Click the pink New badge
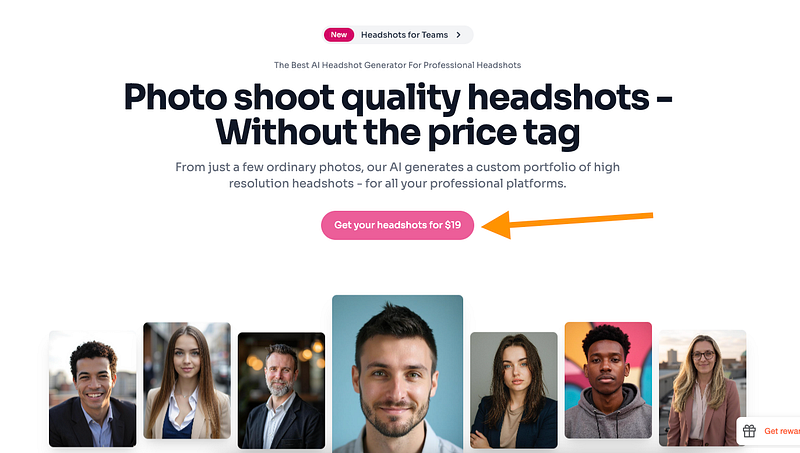Screen dimensions: 800x453 tap(339, 35)
